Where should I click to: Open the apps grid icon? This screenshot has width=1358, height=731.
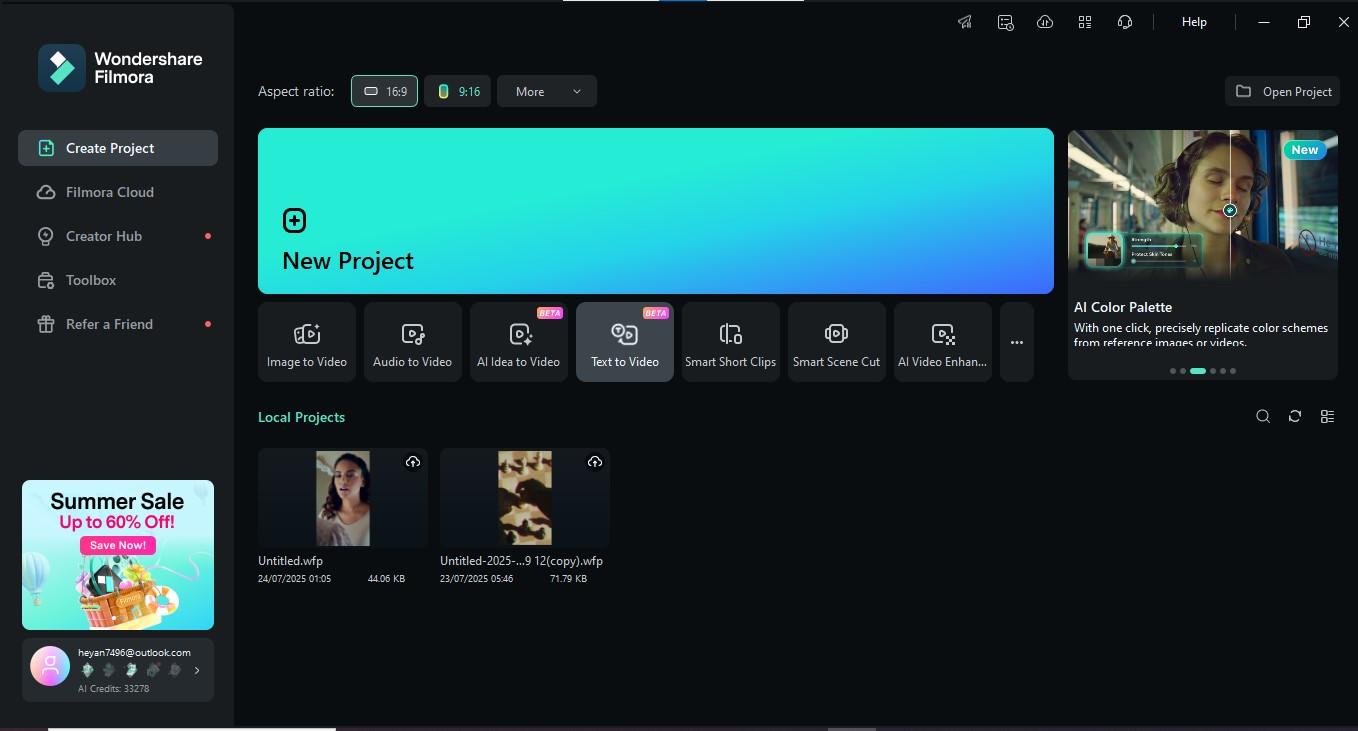tap(1085, 22)
